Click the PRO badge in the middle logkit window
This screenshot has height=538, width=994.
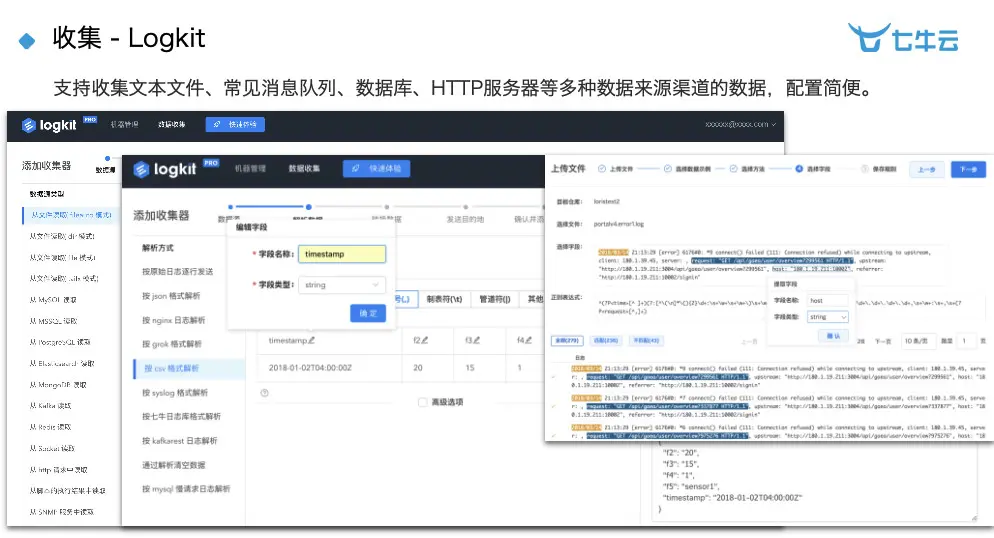(211, 163)
